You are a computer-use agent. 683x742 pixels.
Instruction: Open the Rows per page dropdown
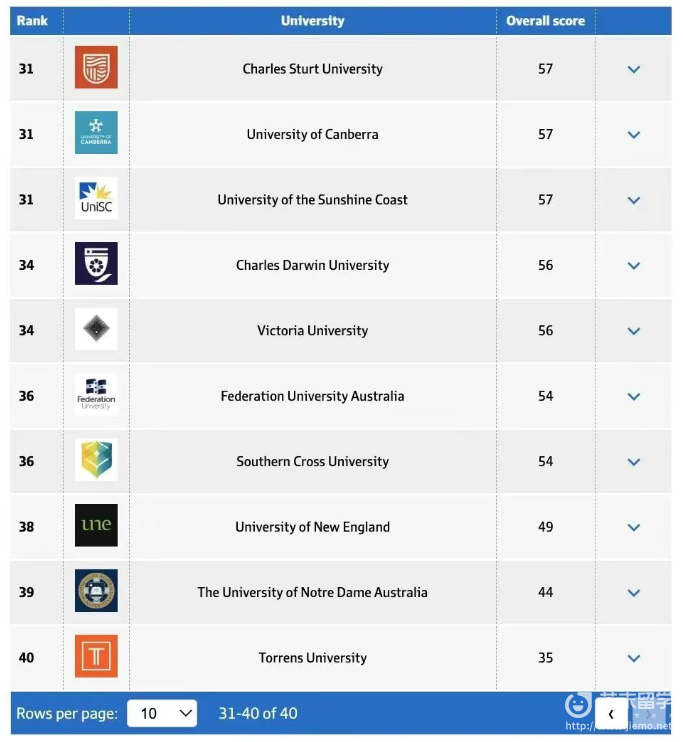(162, 713)
